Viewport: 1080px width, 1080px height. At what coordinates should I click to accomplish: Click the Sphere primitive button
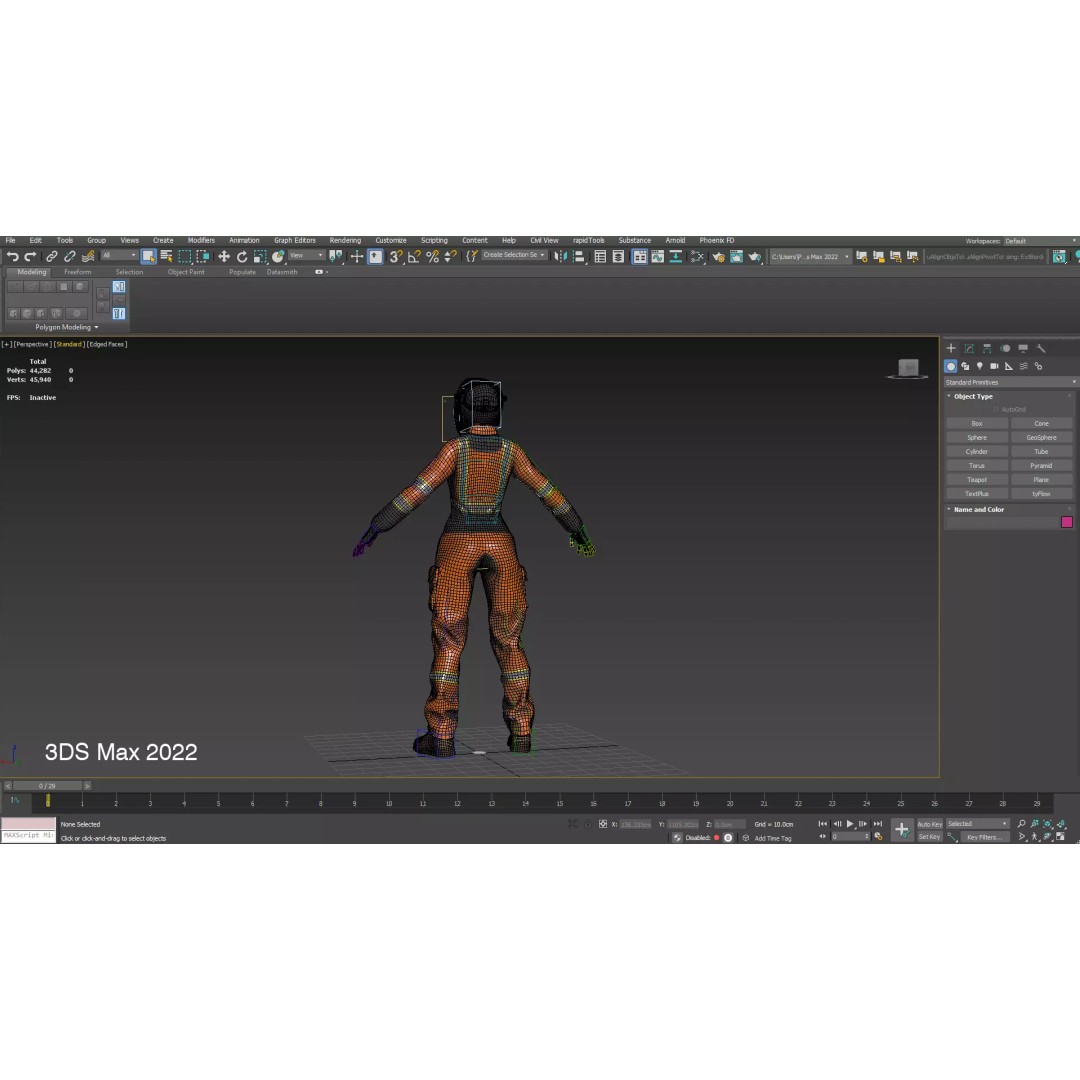(x=977, y=437)
